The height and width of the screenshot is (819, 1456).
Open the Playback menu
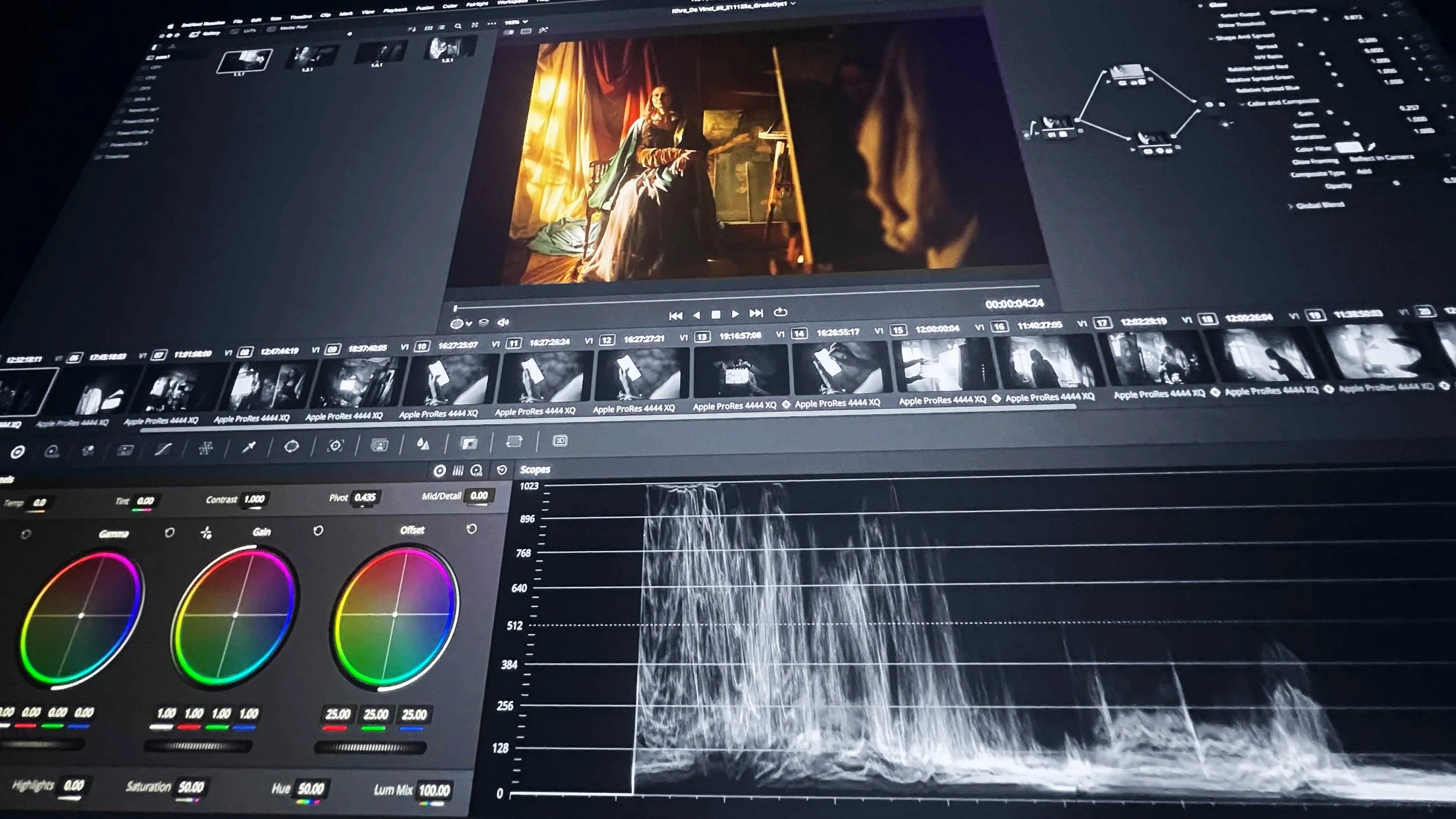point(395,9)
